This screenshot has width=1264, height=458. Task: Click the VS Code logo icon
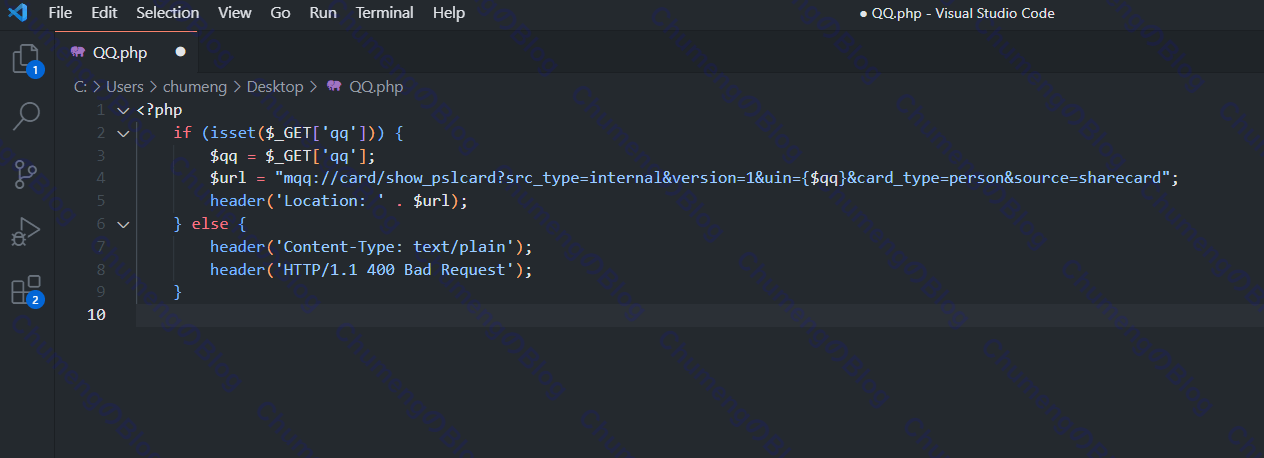click(x=17, y=13)
